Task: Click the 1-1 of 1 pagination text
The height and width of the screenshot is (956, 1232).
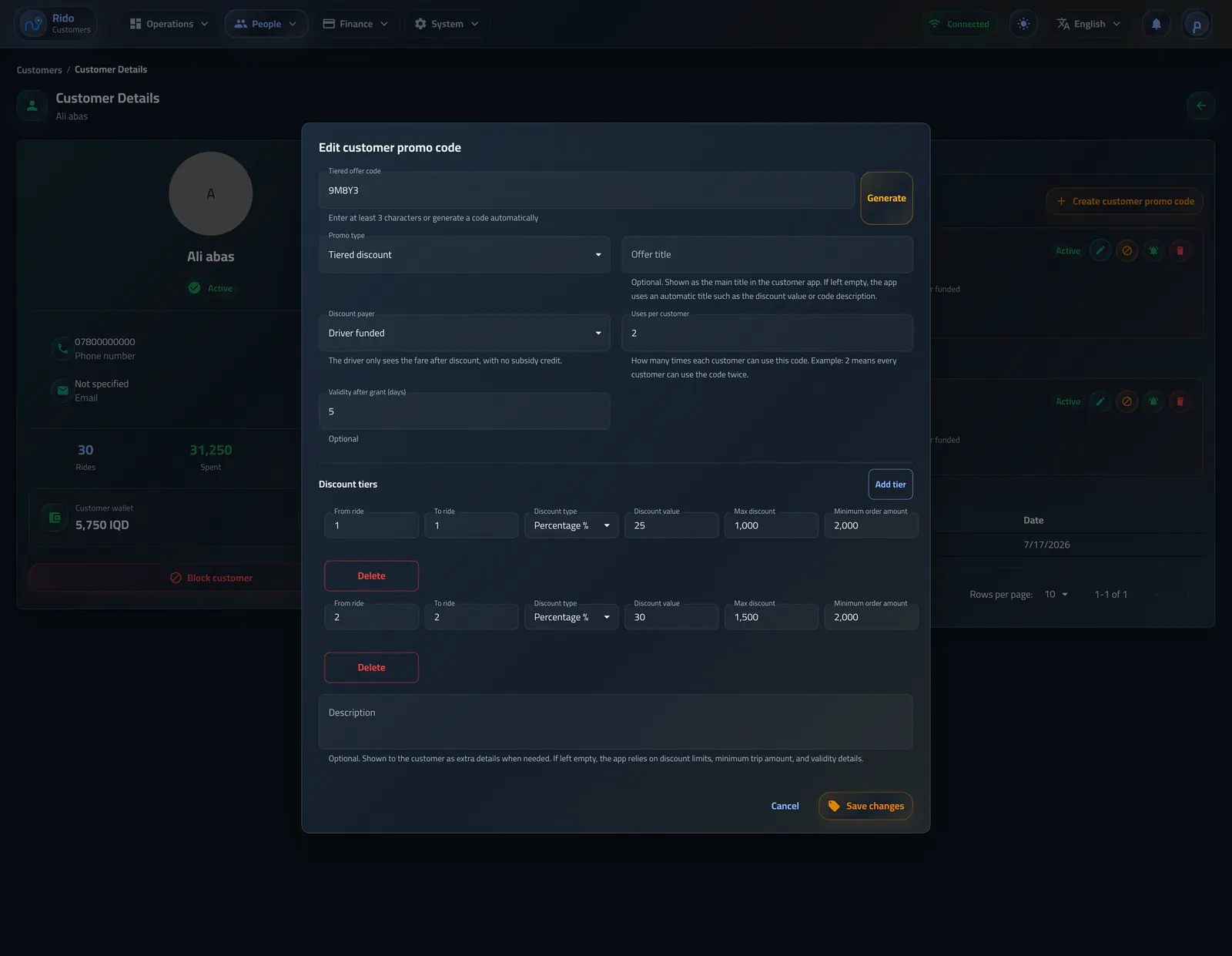Action: coord(1111,595)
